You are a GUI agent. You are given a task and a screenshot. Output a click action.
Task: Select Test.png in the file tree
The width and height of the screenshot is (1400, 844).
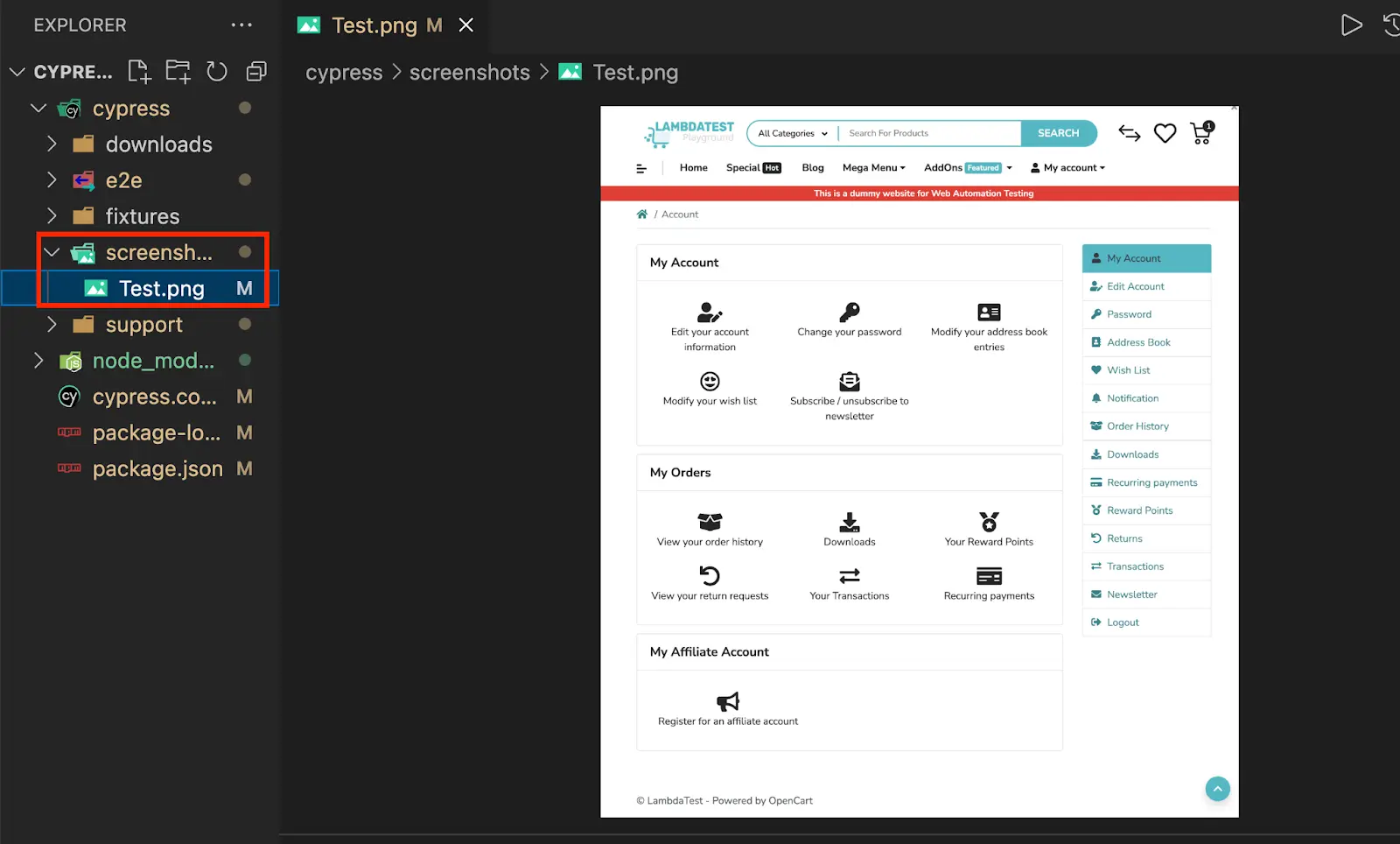[161, 289]
